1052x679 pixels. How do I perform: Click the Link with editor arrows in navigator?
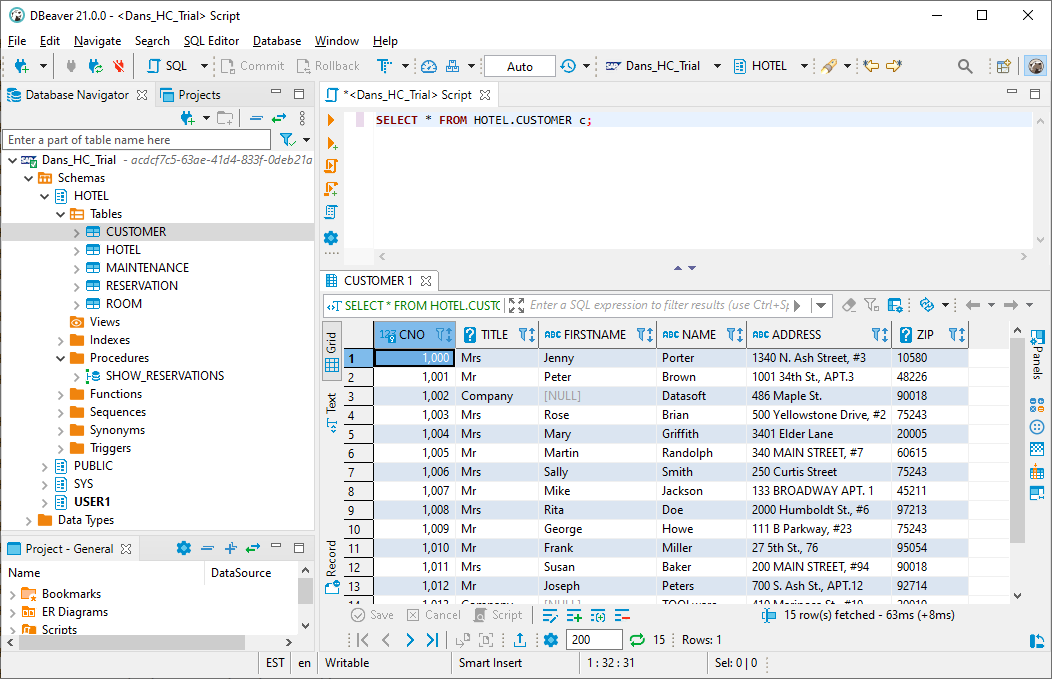[279, 118]
